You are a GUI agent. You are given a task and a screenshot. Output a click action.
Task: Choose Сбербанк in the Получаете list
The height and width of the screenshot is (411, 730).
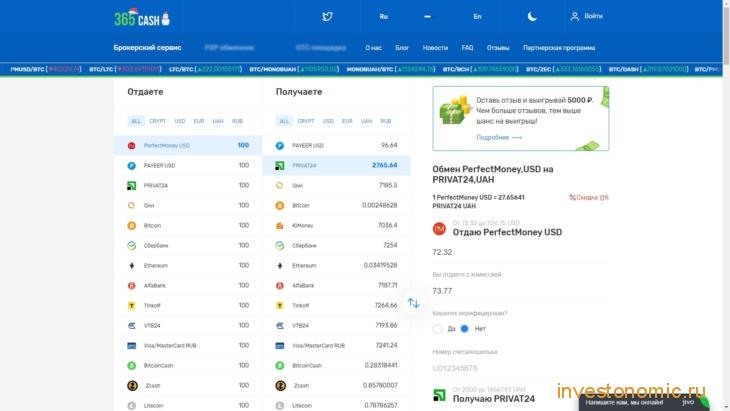click(337, 246)
